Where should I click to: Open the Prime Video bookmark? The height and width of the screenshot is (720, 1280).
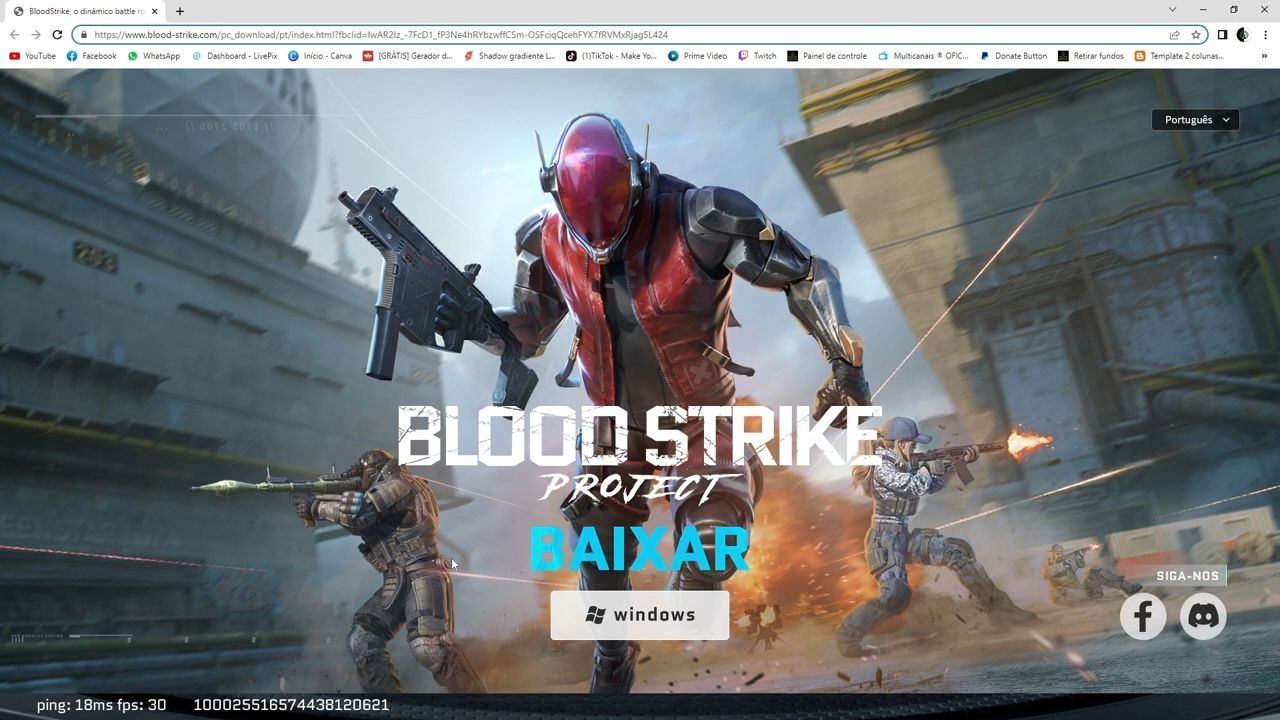point(698,56)
